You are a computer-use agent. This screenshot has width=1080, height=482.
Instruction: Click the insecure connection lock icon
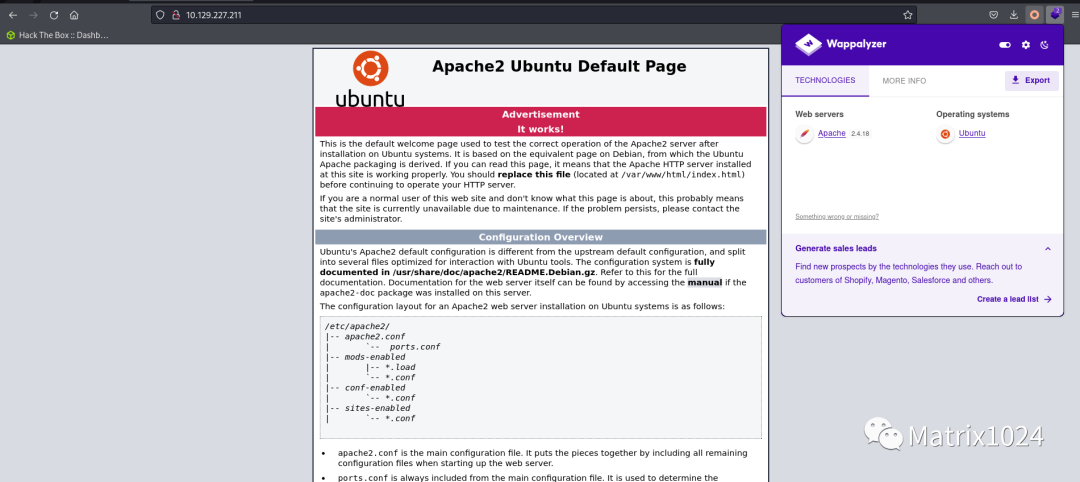[176, 14]
